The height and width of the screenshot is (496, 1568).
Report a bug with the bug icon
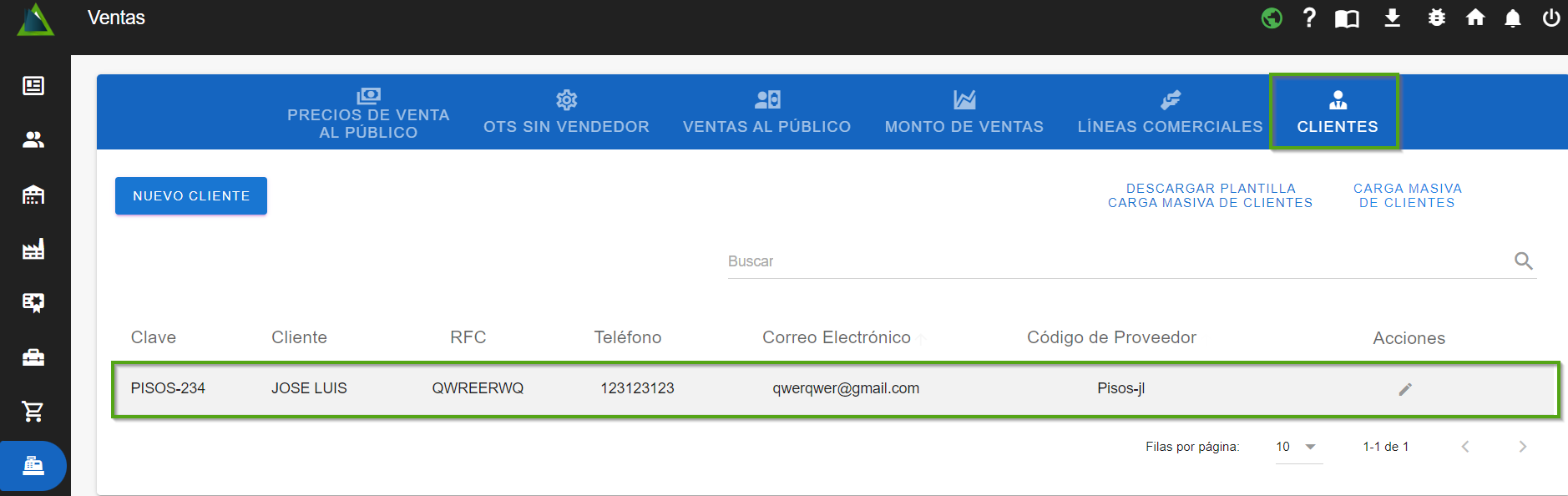[x=1436, y=18]
